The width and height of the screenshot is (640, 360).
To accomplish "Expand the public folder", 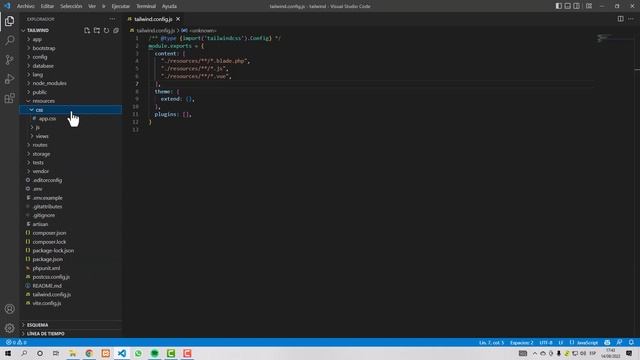I will coord(40,92).
